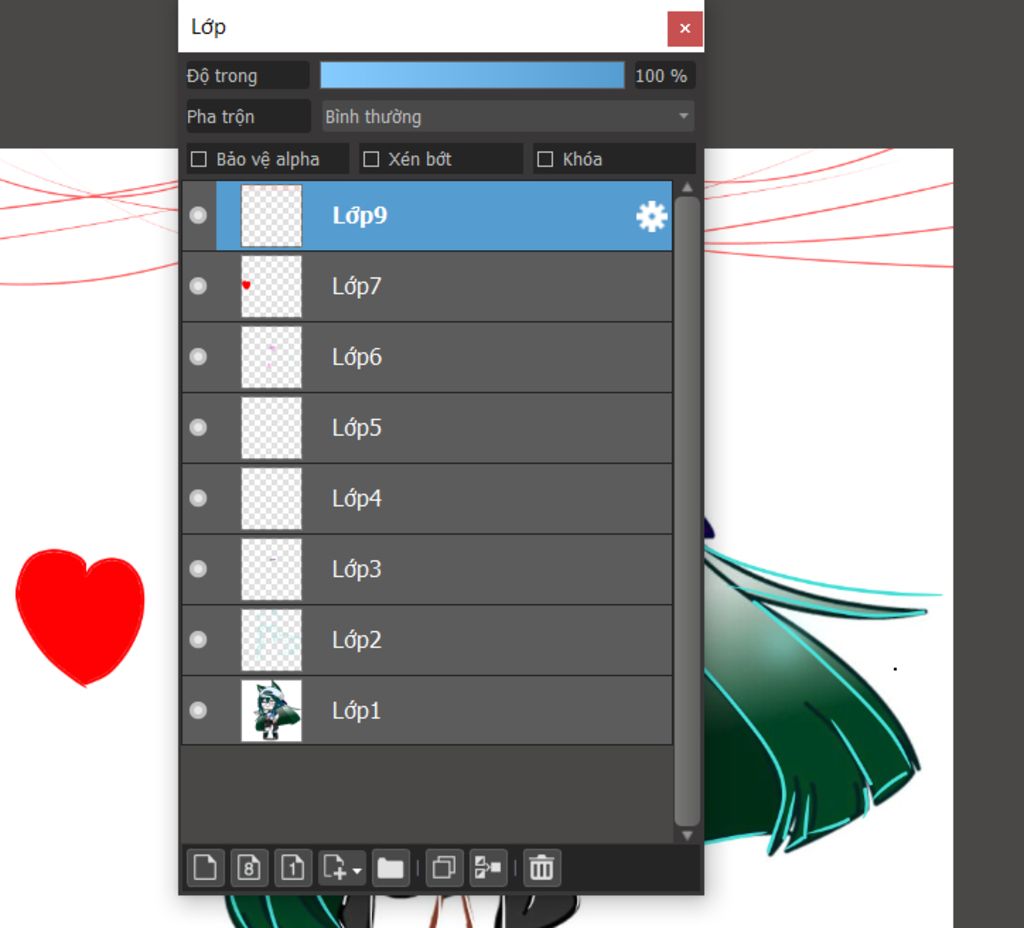Add a new 1-bit layer
Viewport: 1024px width, 928px height.
[x=293, y=868]
